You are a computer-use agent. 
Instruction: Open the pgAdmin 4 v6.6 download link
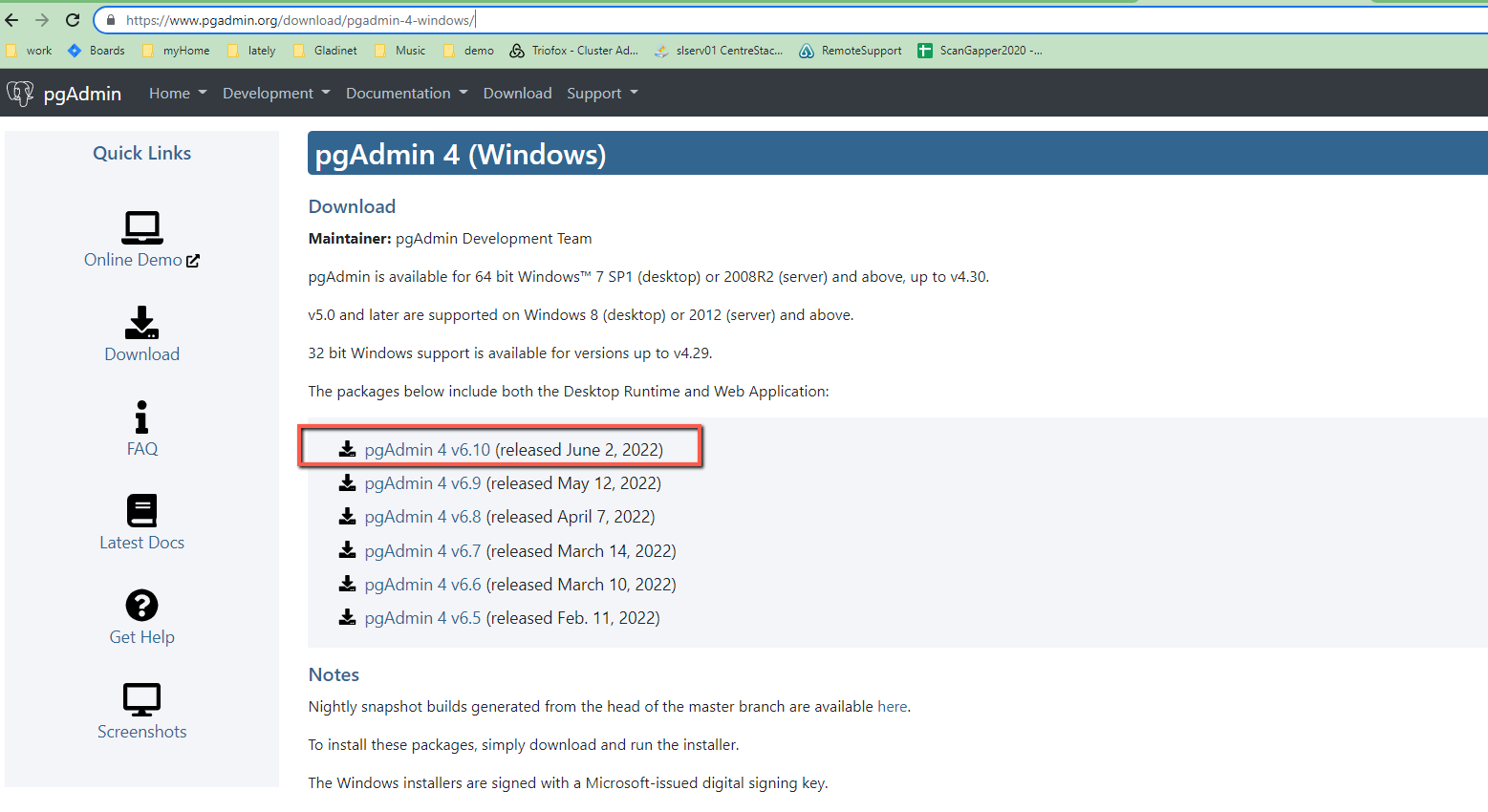(423, 585)
